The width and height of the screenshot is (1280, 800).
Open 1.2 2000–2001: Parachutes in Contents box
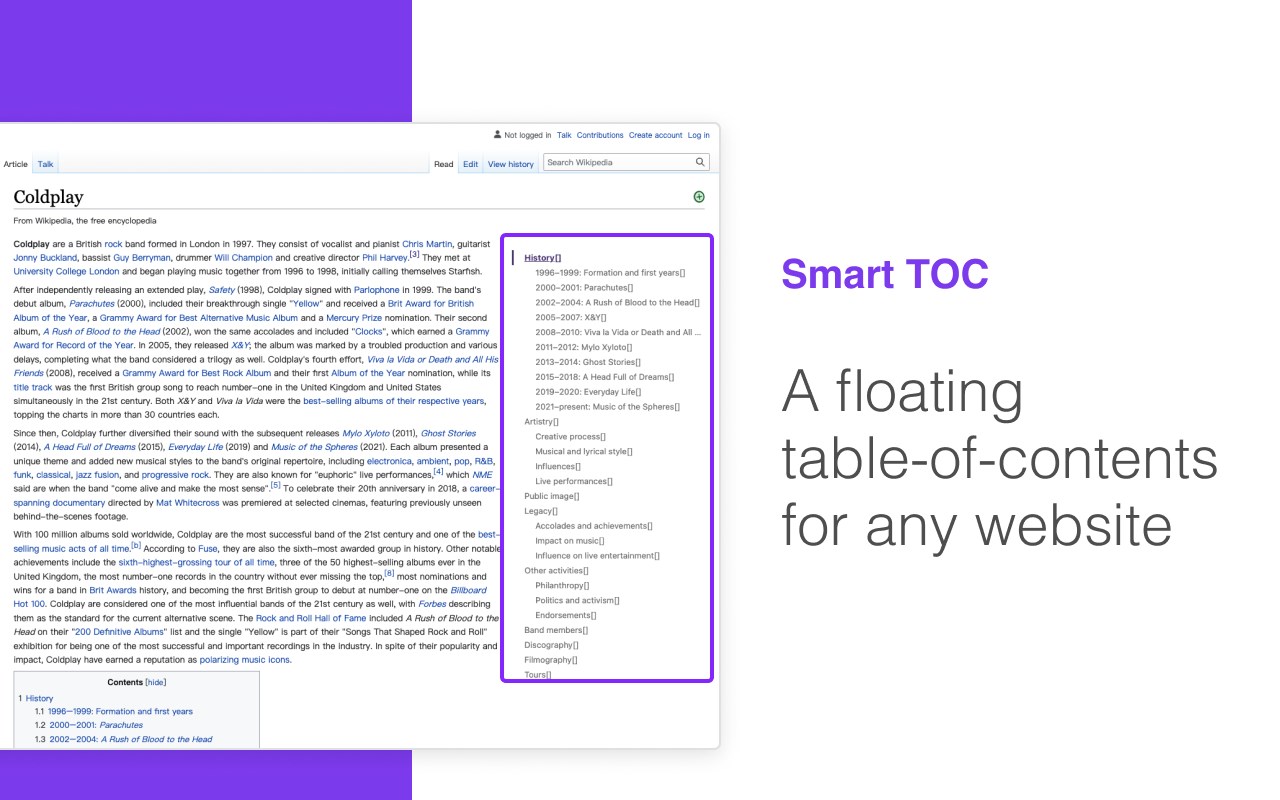click(x=89, y=725)
